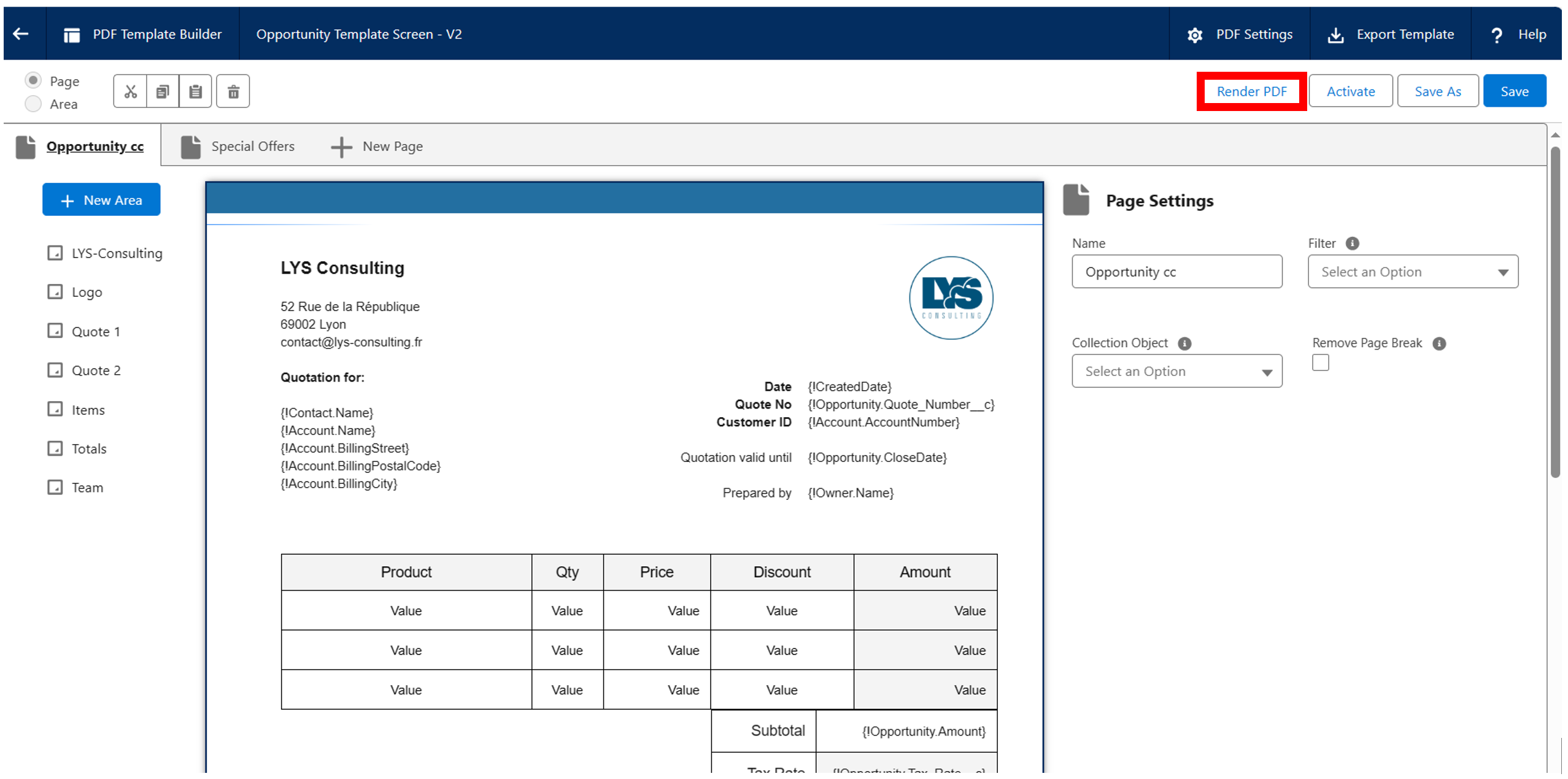Click the Filter info icon
The image size is (1568, 779).
[1352, 244]
